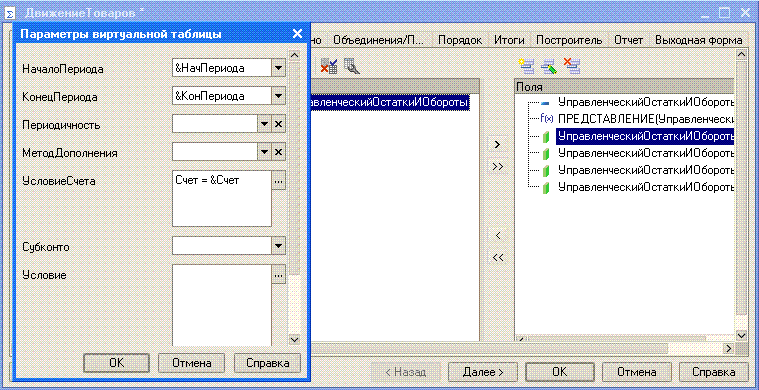Click the Поля list scrollbar down arrow
The height and width of the screenshot is (390, 759).
pos(741,334)
